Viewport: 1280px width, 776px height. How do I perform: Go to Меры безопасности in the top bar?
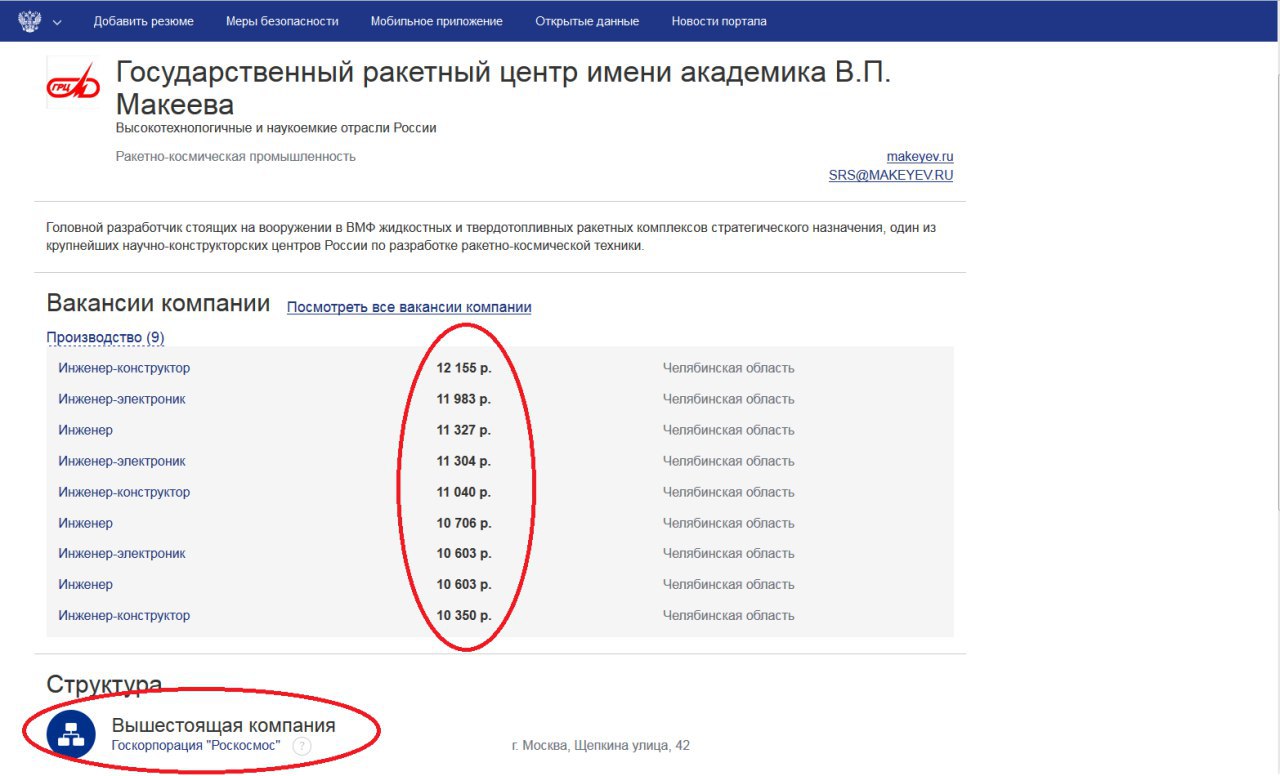tap(282, 21)
